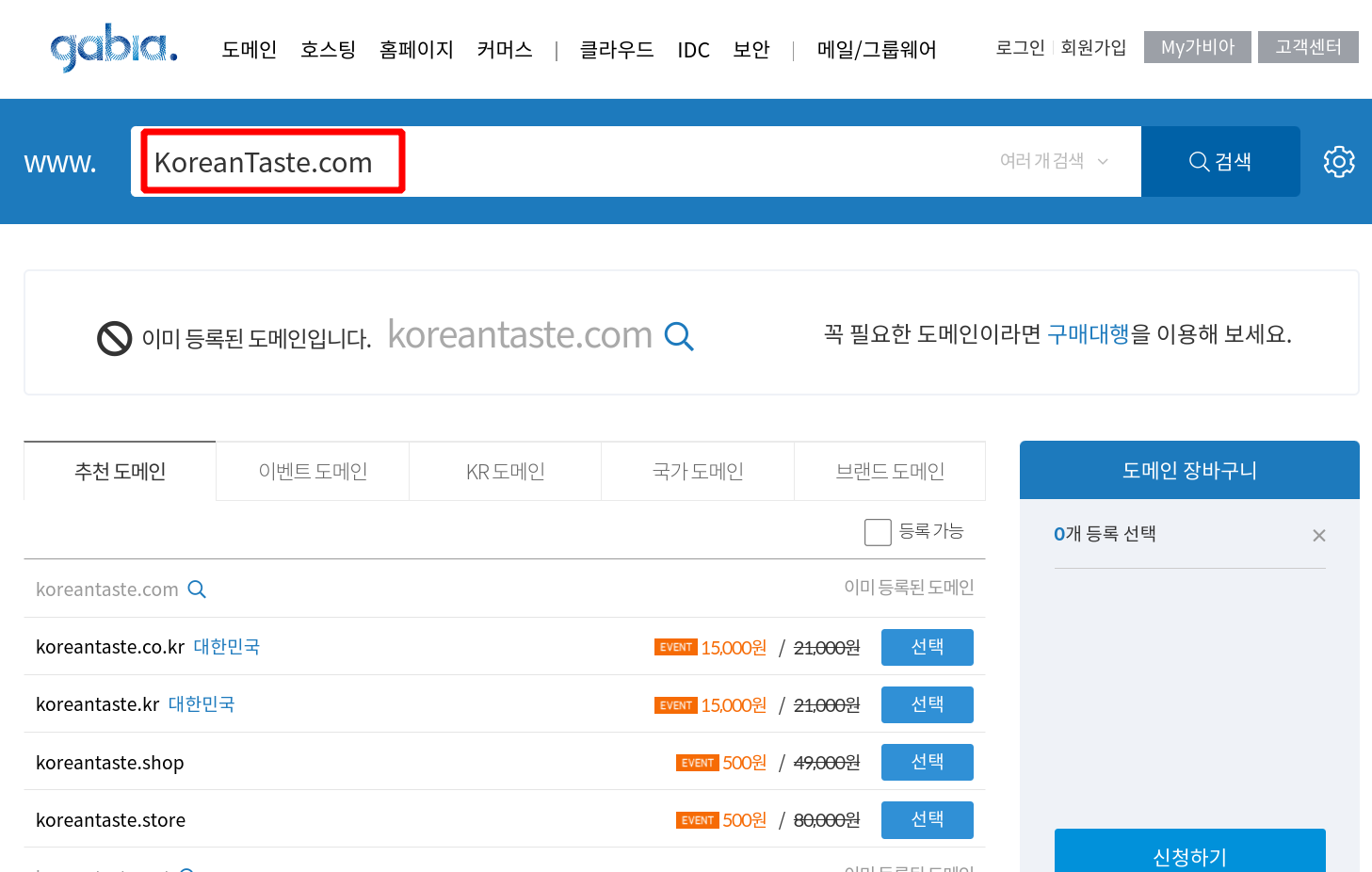Viewport: 1372px width, 872px height.
Task: Open My가비아 button
Action: point(1198,47)
